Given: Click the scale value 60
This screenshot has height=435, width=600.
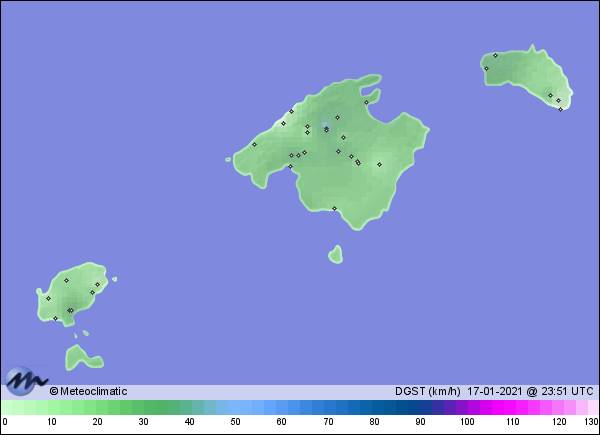Looking at the screenshot, I should coord(281,422).
